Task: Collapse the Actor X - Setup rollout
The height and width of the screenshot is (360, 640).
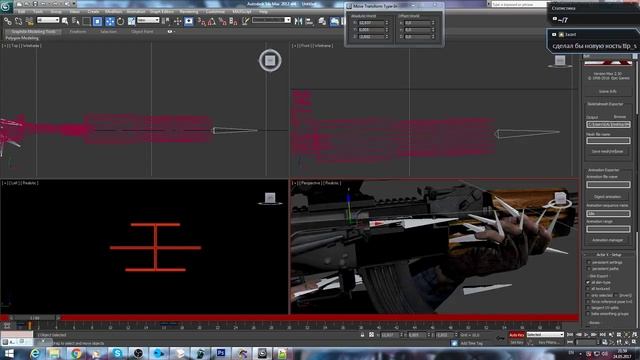Action: click(x=608, y=255)
